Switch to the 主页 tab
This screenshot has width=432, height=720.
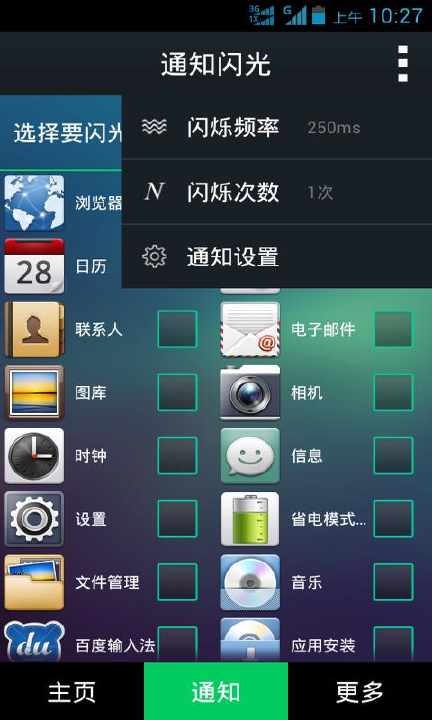coord(72,691)
